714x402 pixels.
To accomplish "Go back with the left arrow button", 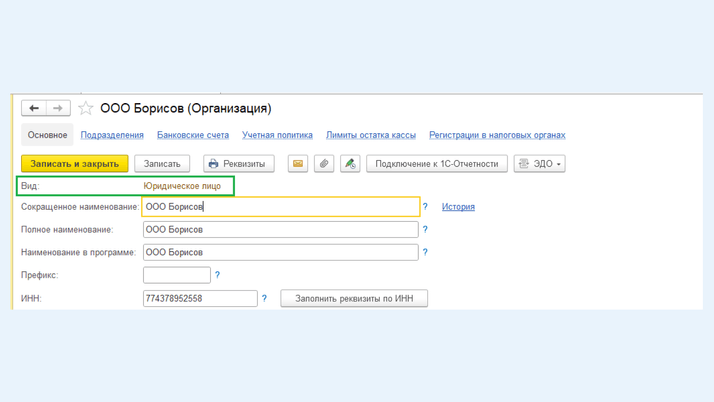I will (x=34, y=108).
